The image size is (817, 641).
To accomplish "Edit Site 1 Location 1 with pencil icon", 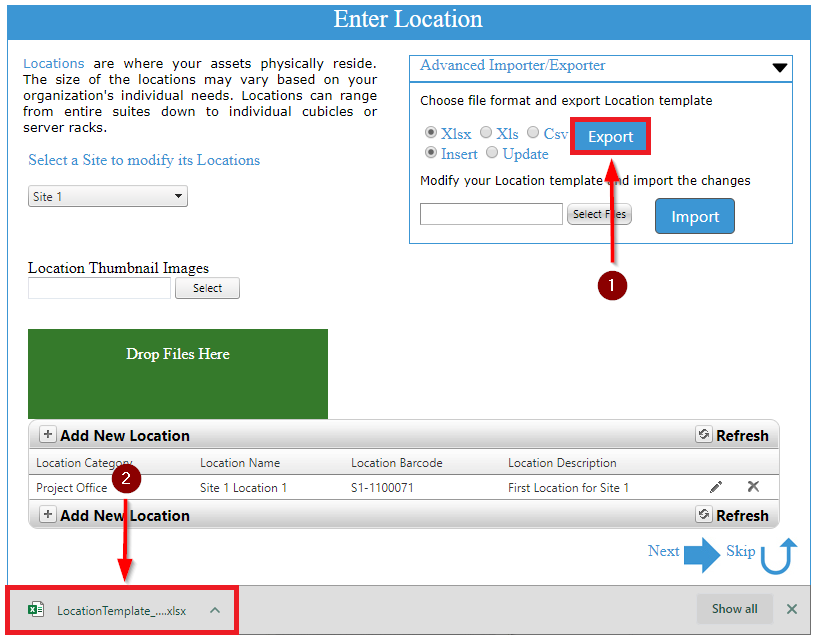I will point(716,487).
